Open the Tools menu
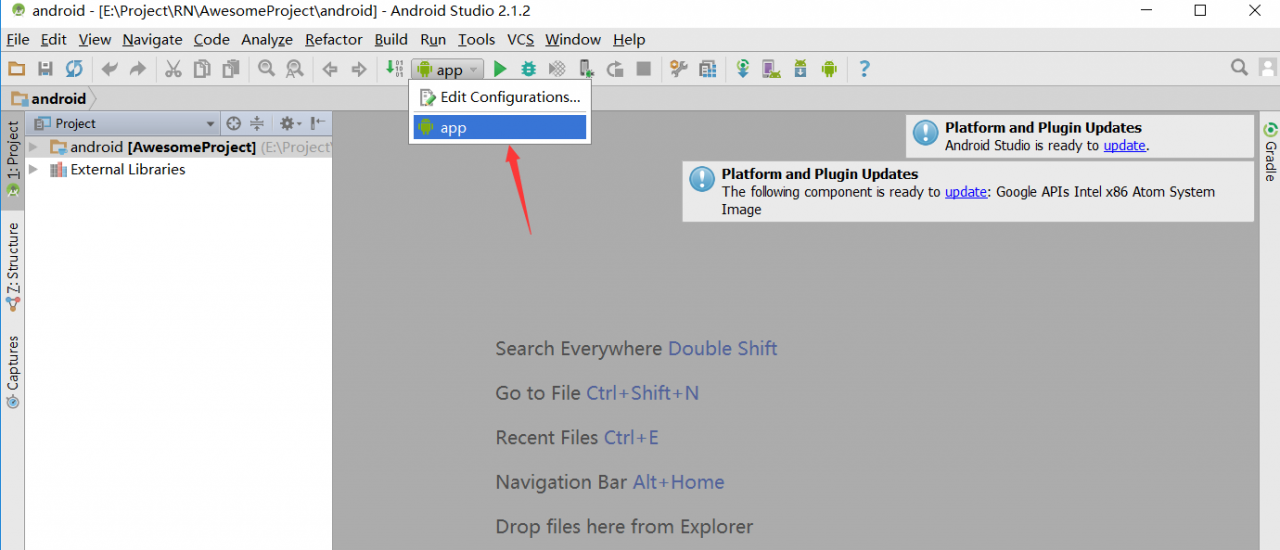This screenshot has width=1280, height=550. [477, 39]
